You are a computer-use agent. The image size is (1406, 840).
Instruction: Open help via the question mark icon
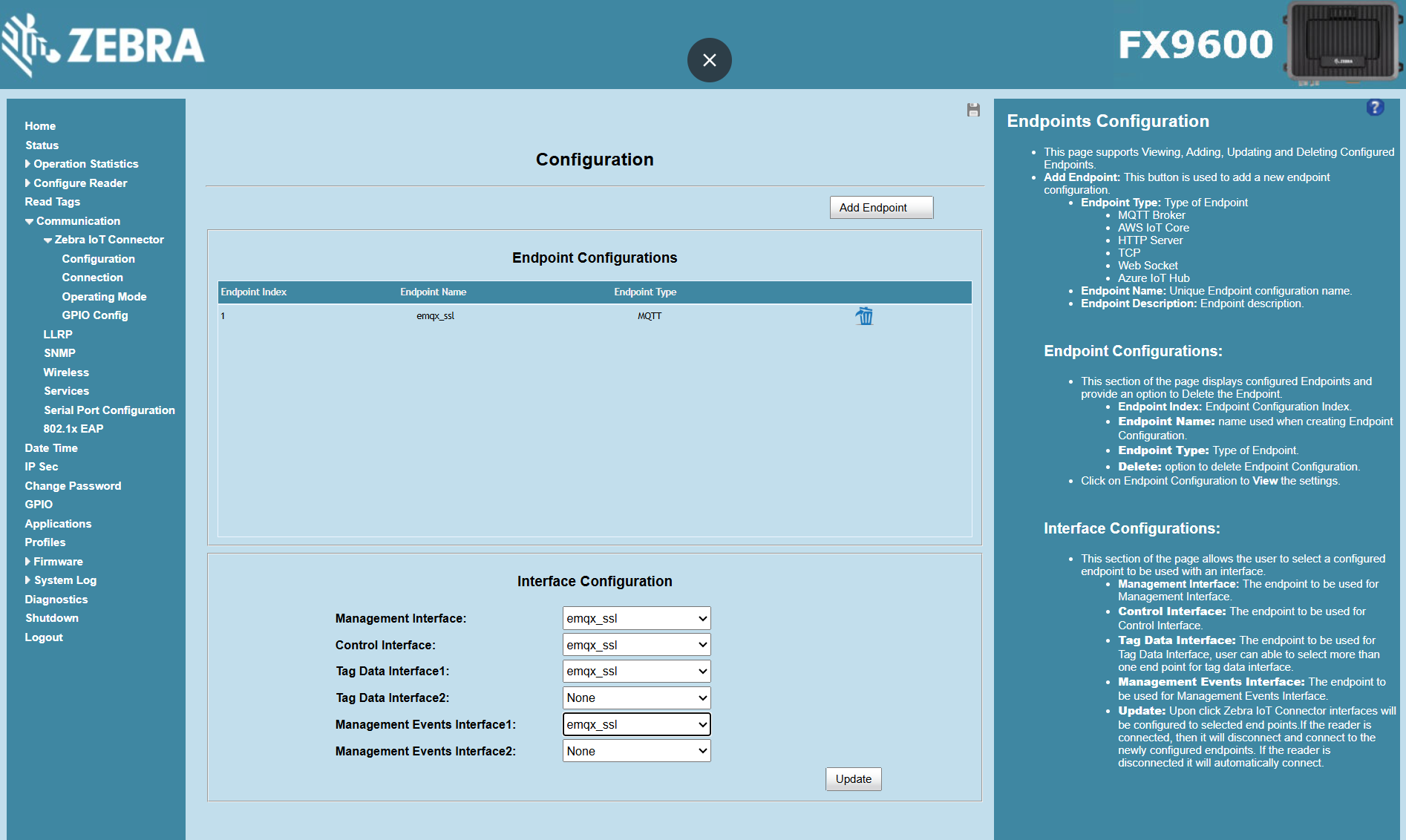point(1375,108)
